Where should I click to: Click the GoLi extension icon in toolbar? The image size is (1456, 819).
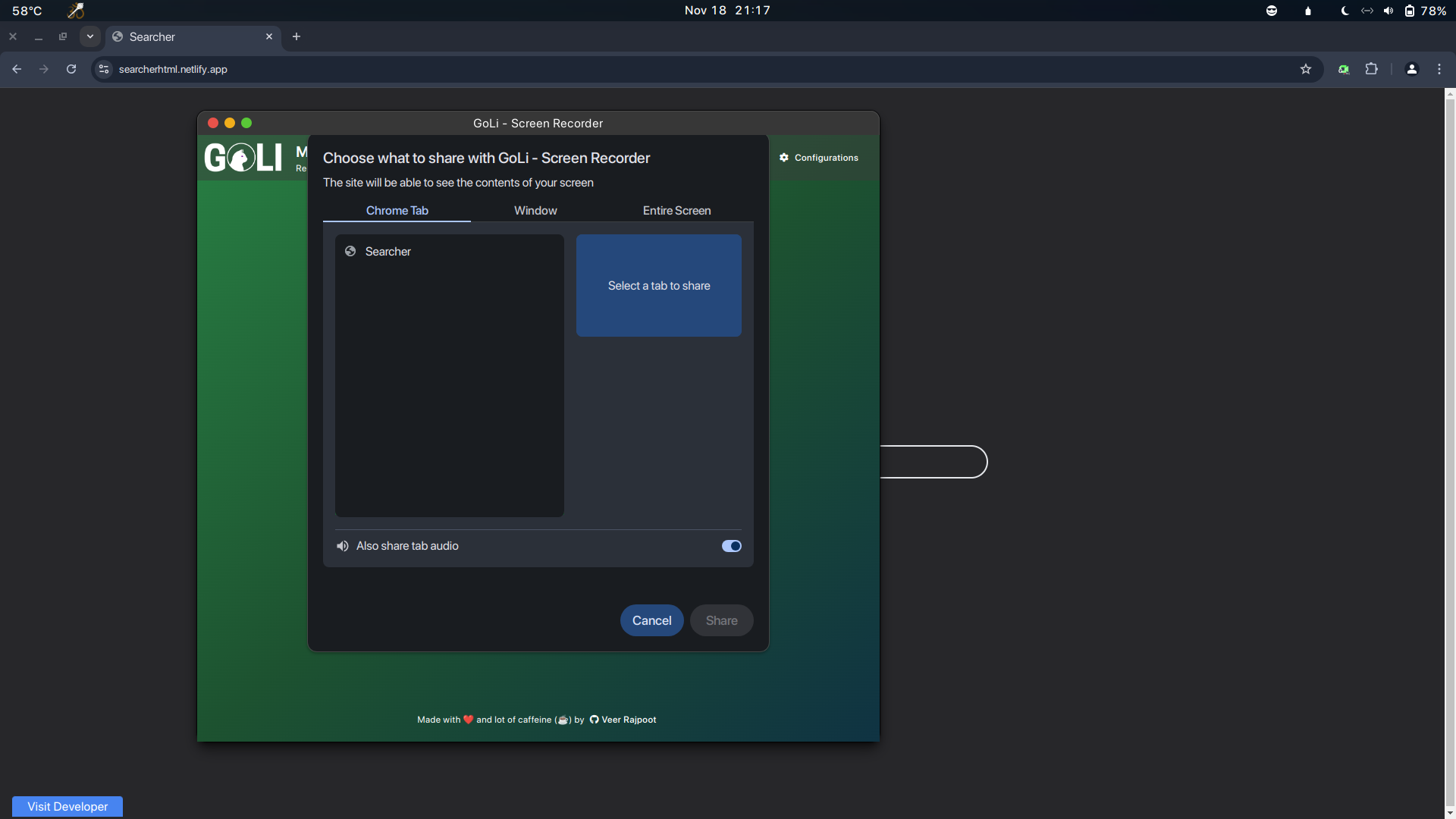tap(1344, 69)
